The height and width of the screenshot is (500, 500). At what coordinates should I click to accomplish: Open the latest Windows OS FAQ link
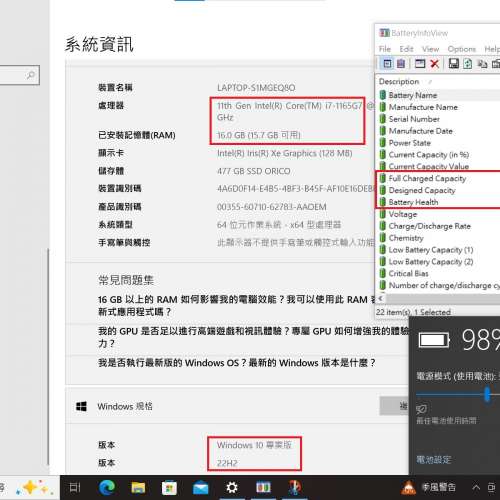[237, 363]
